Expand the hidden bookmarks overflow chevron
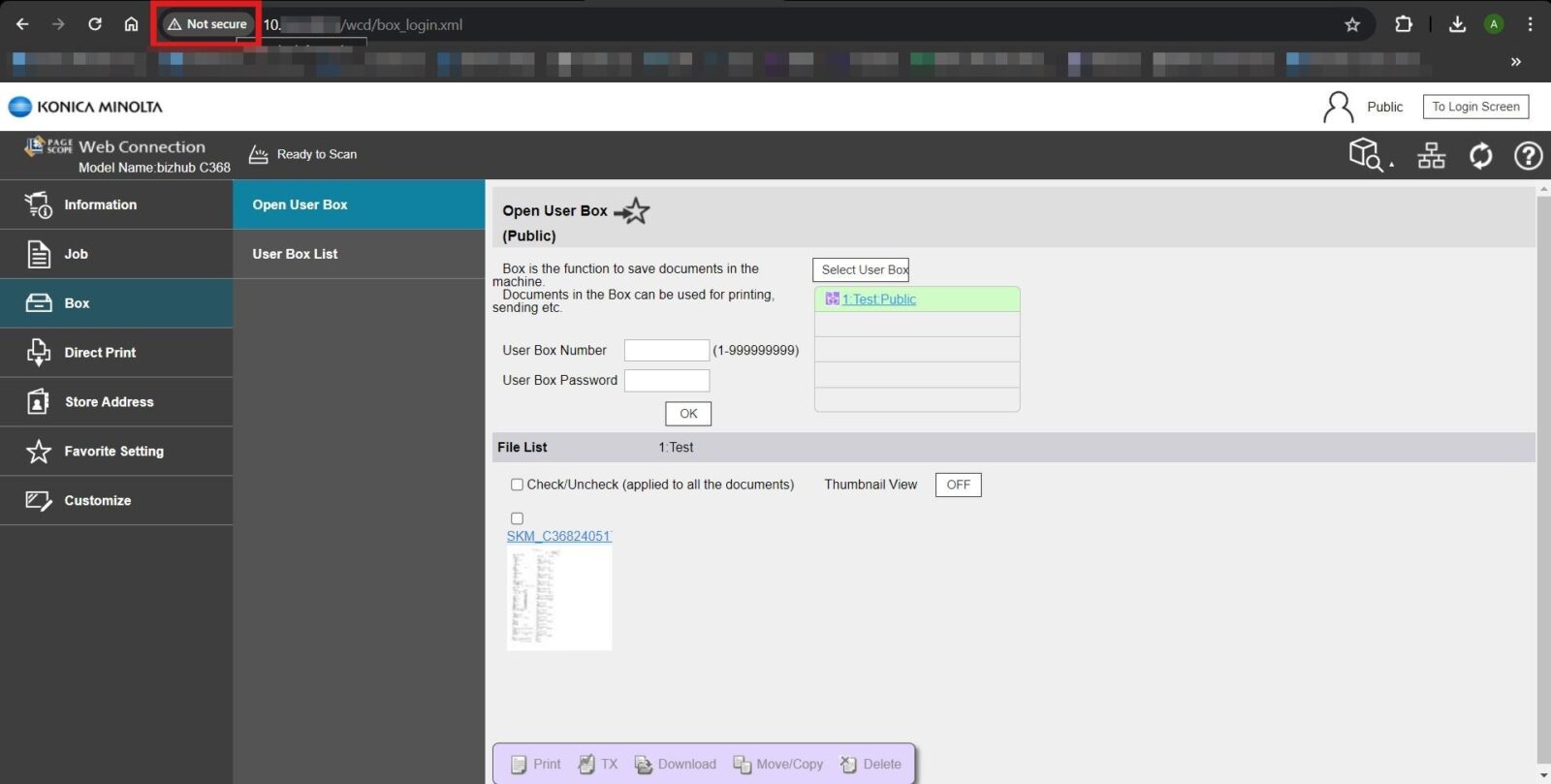The height and width of the screenshot is (784, 1551). (1515, 62)
